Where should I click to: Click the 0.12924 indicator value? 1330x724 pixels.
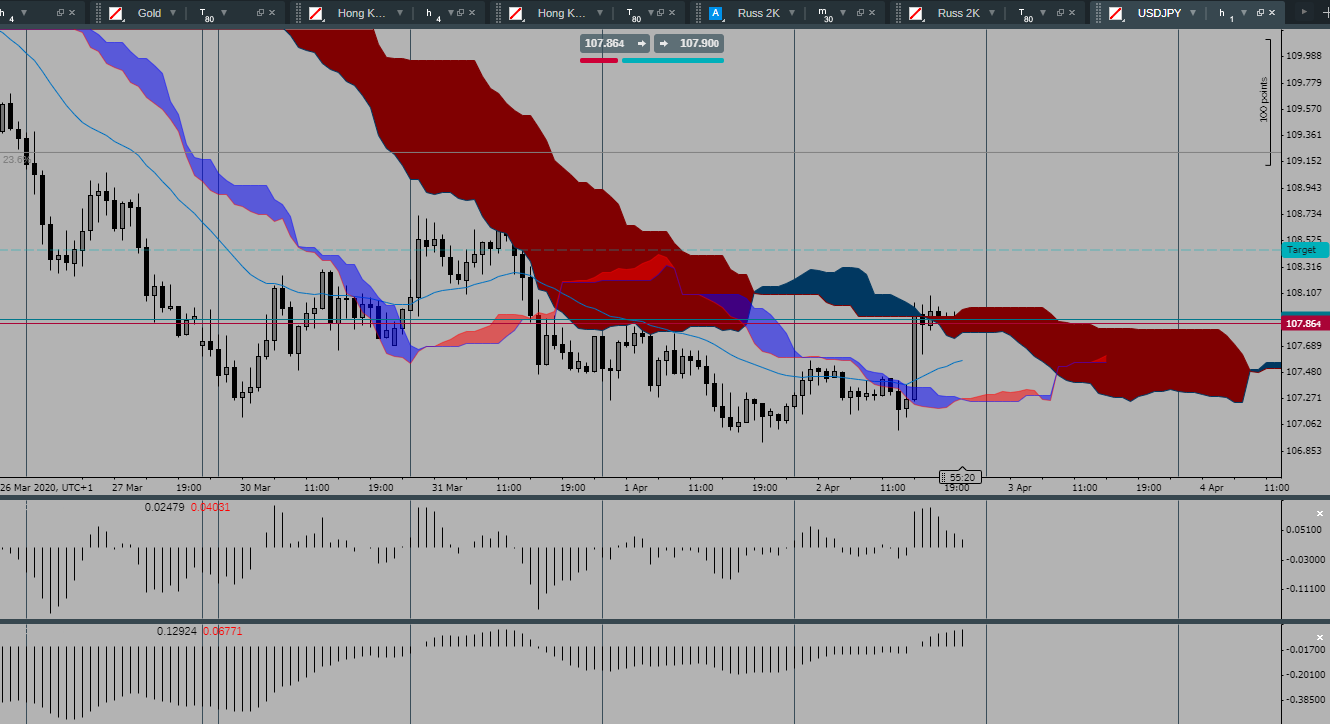tap(177, 631)
